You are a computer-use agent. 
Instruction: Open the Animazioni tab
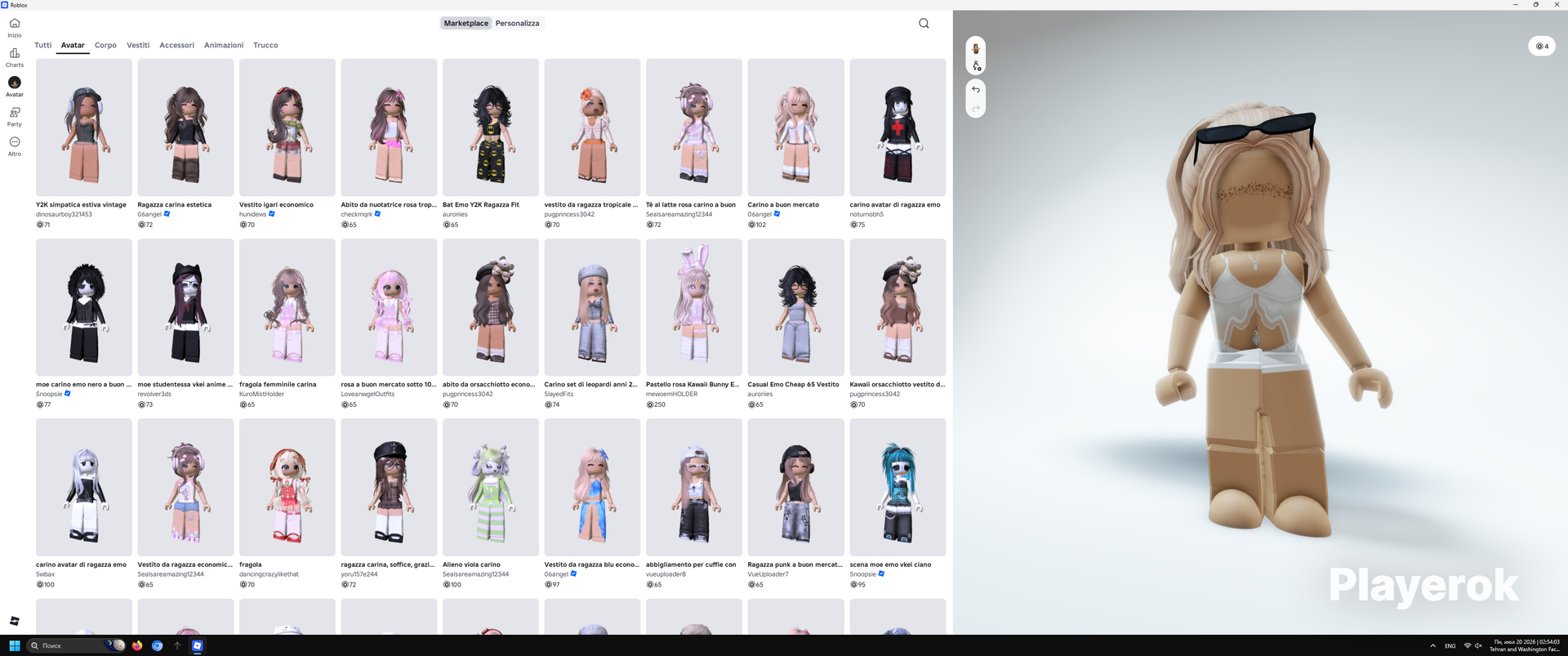click(x=224, y=46)
